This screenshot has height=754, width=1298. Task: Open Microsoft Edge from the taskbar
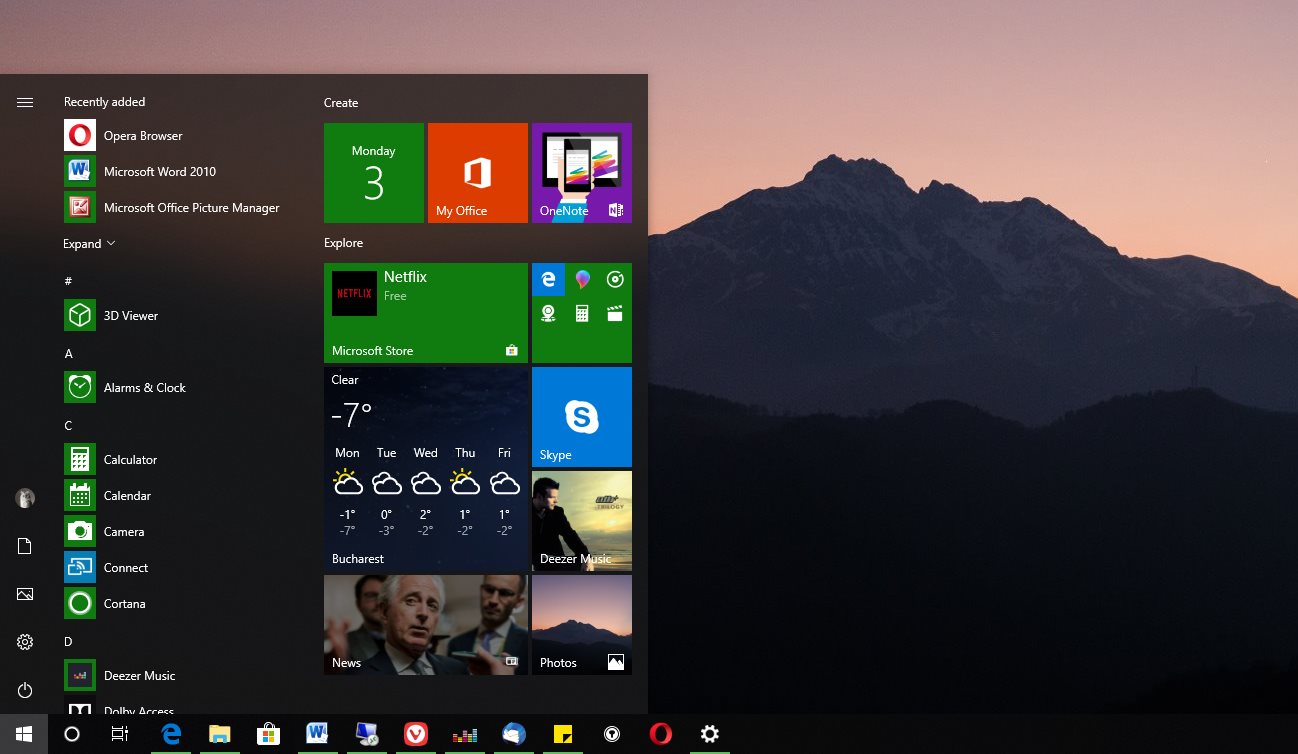pyautogui.click(x=171, y=734)
